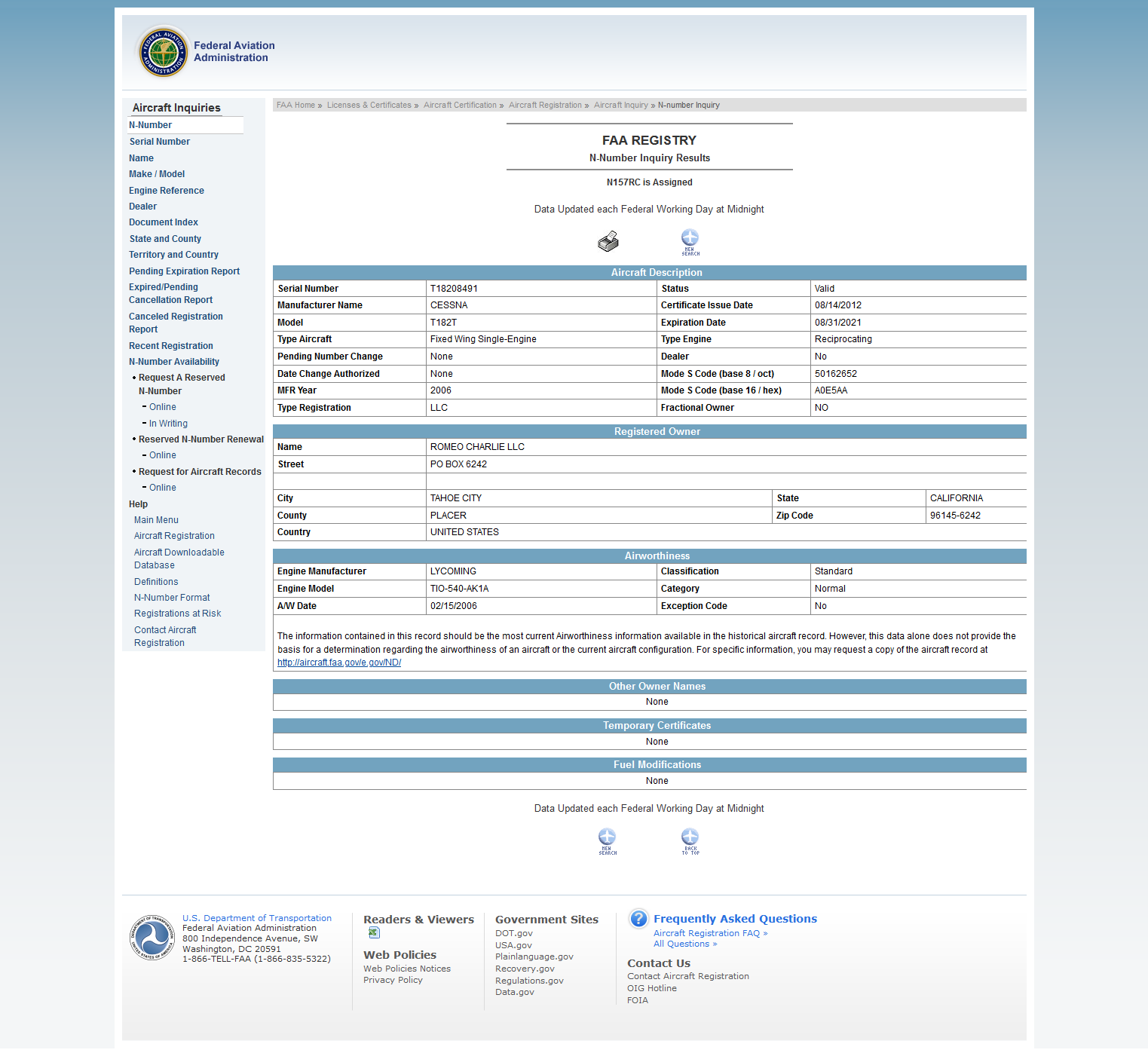This screenshot has height=1056, width=1148.
Task: Click the FAA seal logo in header
Action: 163,53
